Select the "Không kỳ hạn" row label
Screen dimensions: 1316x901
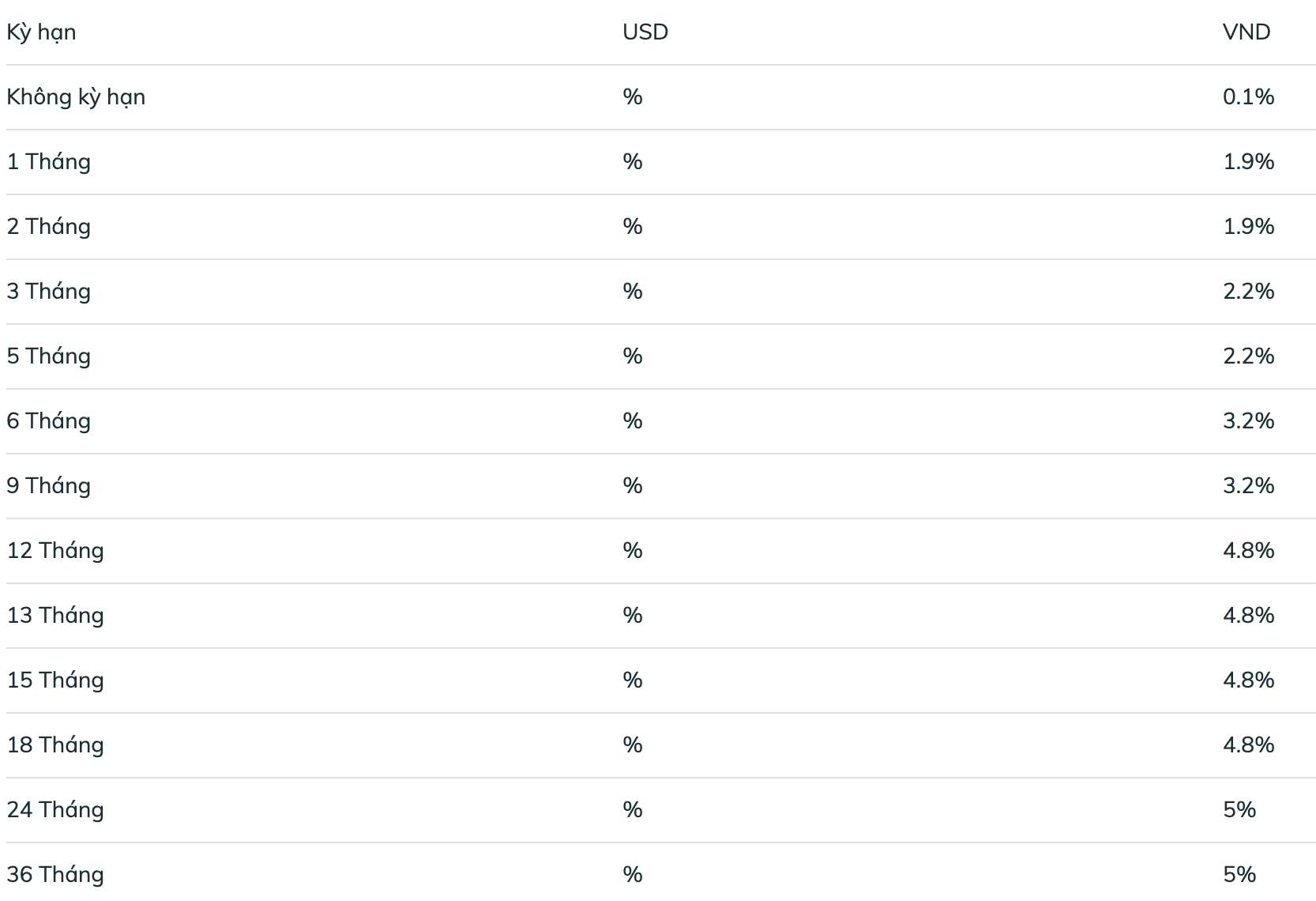[x=76, y=97]
